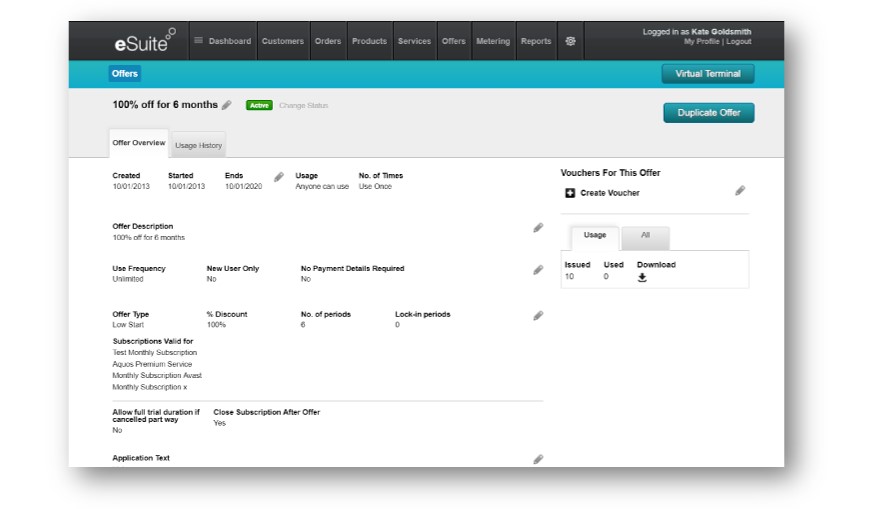874x509 pixels.
Task: Open the Dashboard menu item
Action: (222, 41)
